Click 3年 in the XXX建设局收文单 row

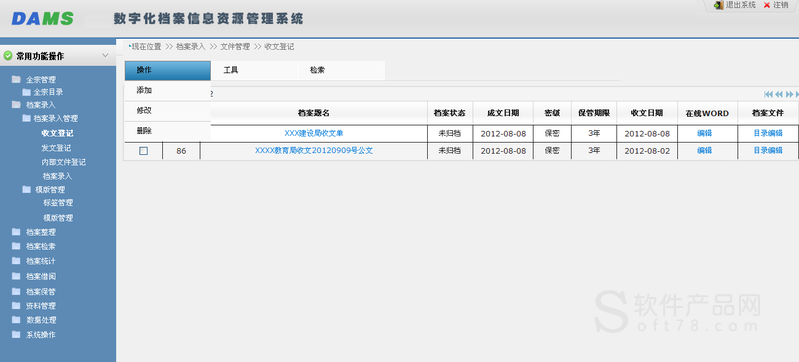tap(594, 134)
